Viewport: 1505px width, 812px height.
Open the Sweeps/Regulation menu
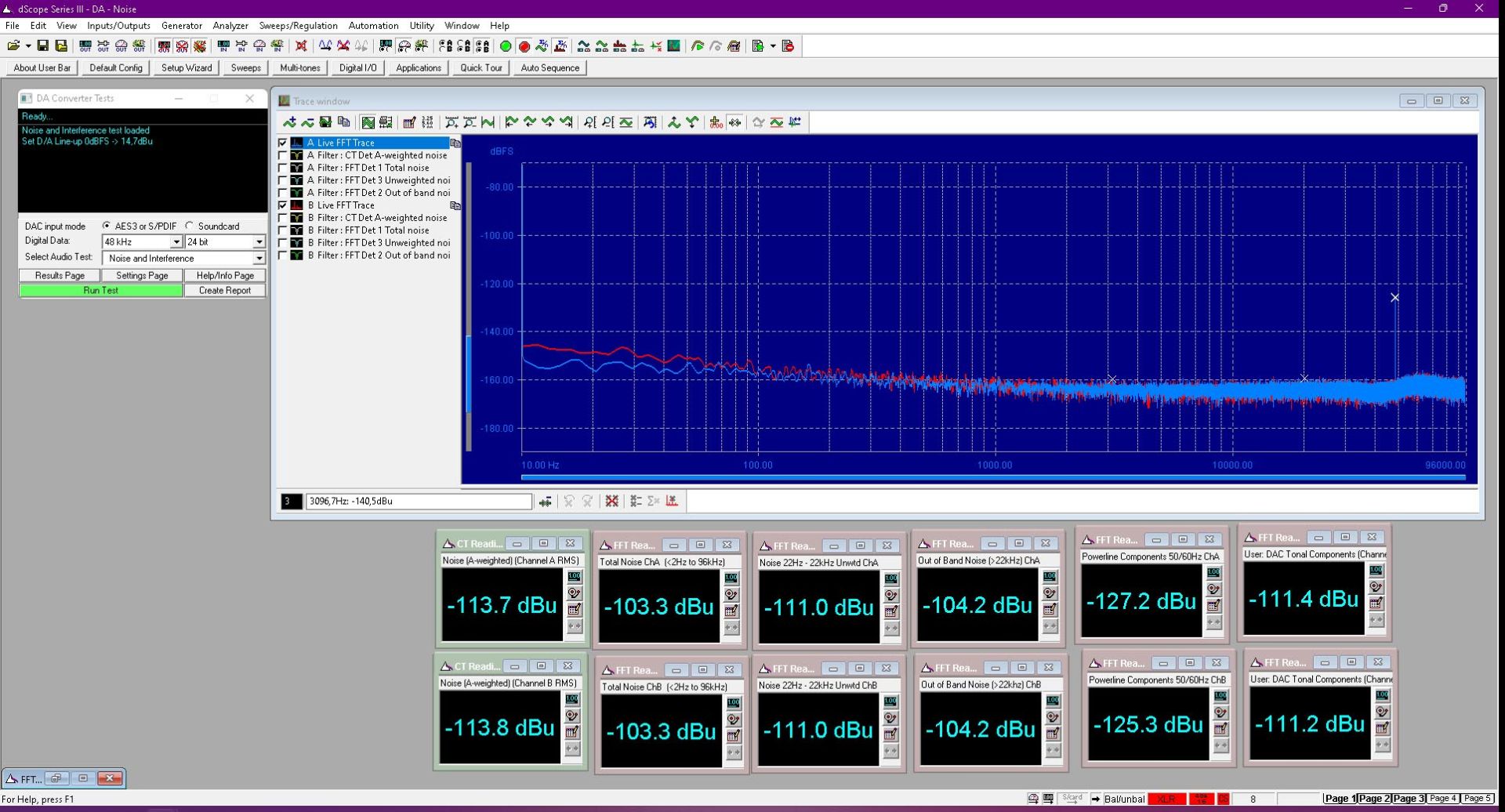tap(299, 26)
